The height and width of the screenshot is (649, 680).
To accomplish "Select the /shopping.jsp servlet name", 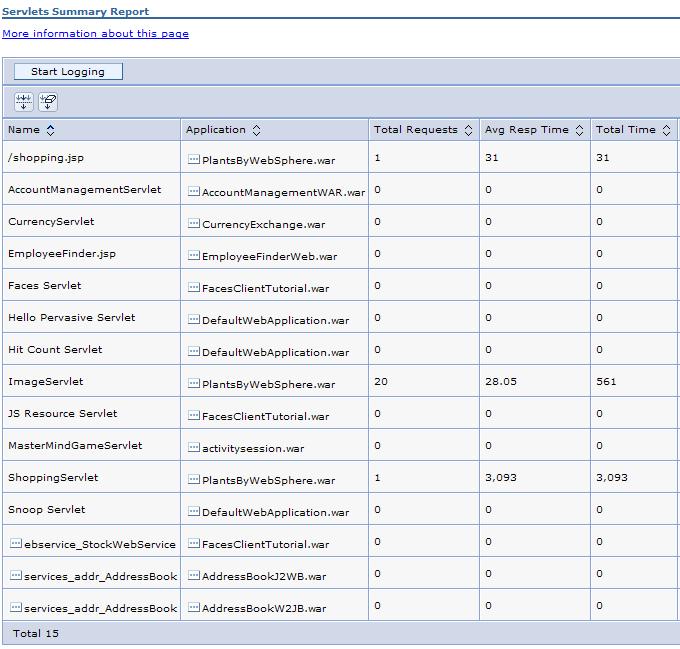I will pyautogui.click(x=46, y=157).
